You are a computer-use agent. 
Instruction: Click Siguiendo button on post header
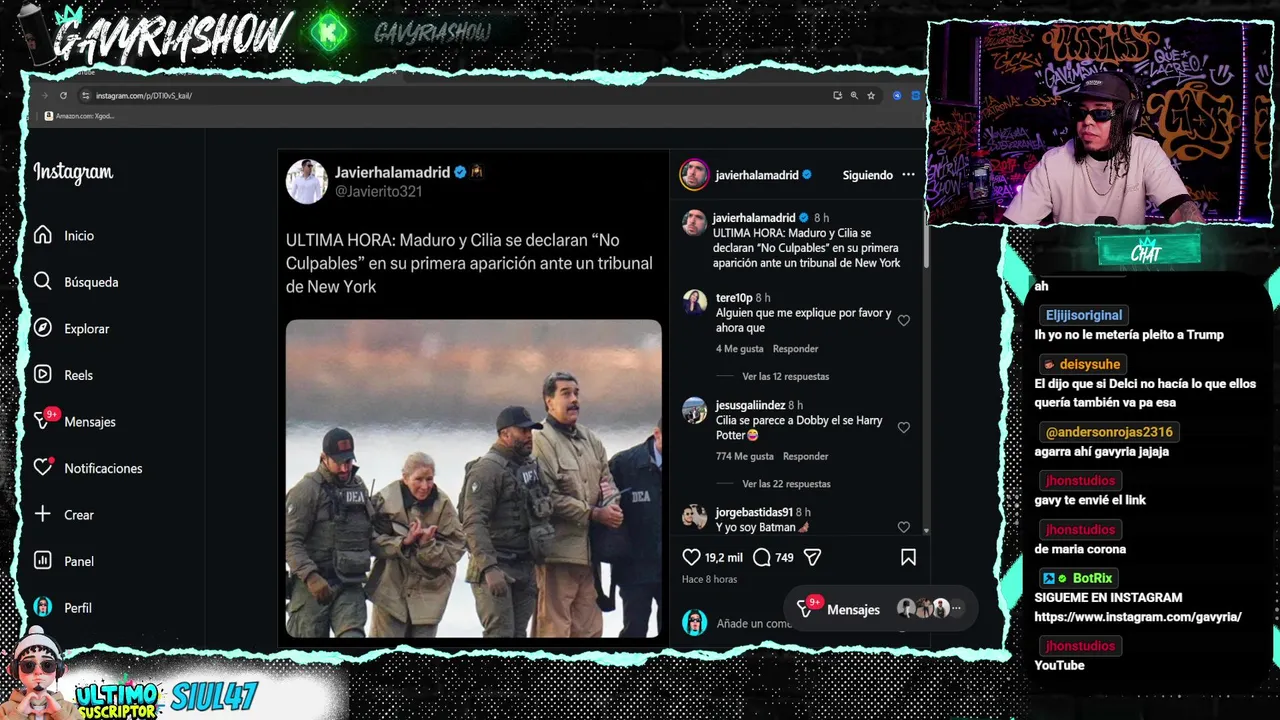(x=867, y=175)
